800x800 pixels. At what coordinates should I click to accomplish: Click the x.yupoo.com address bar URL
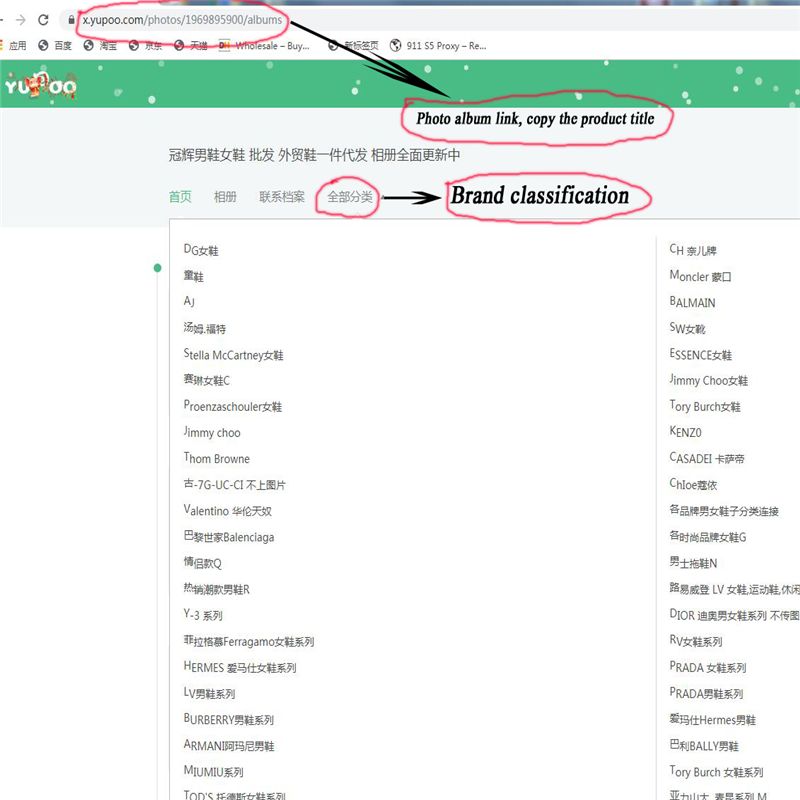[x=182, y=20]
